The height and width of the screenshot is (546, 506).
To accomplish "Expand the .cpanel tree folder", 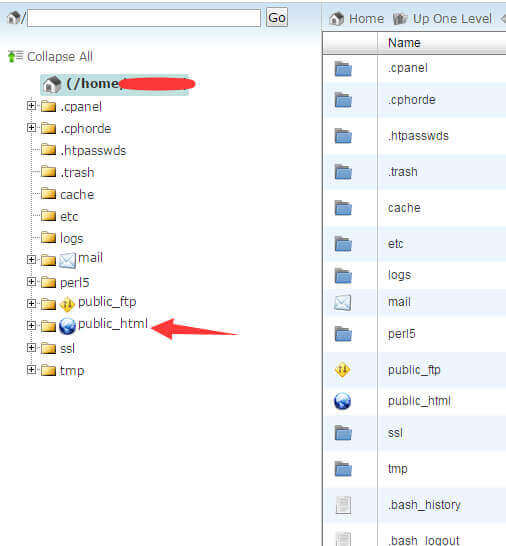I will point(31,106).
